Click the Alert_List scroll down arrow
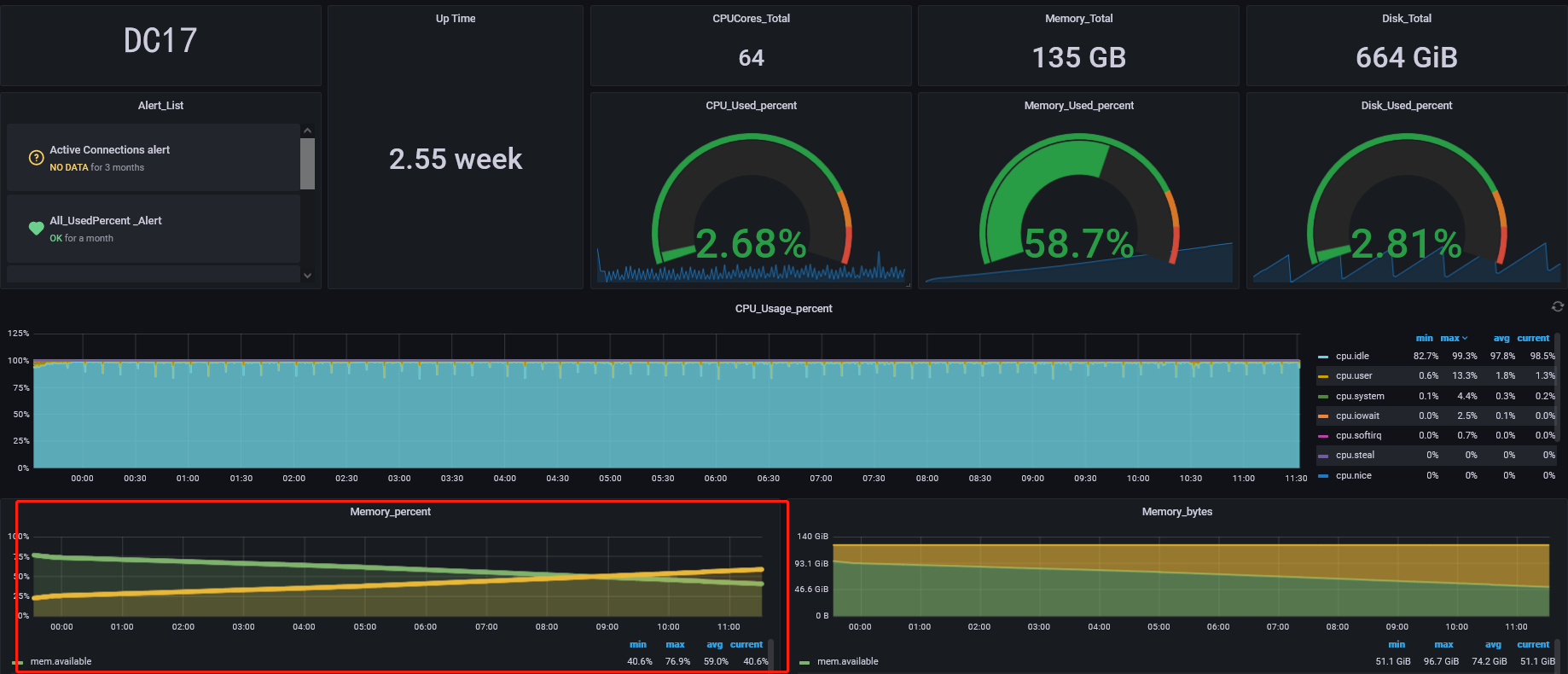Viewport: 1568px width, 674px height. point(307,275)
